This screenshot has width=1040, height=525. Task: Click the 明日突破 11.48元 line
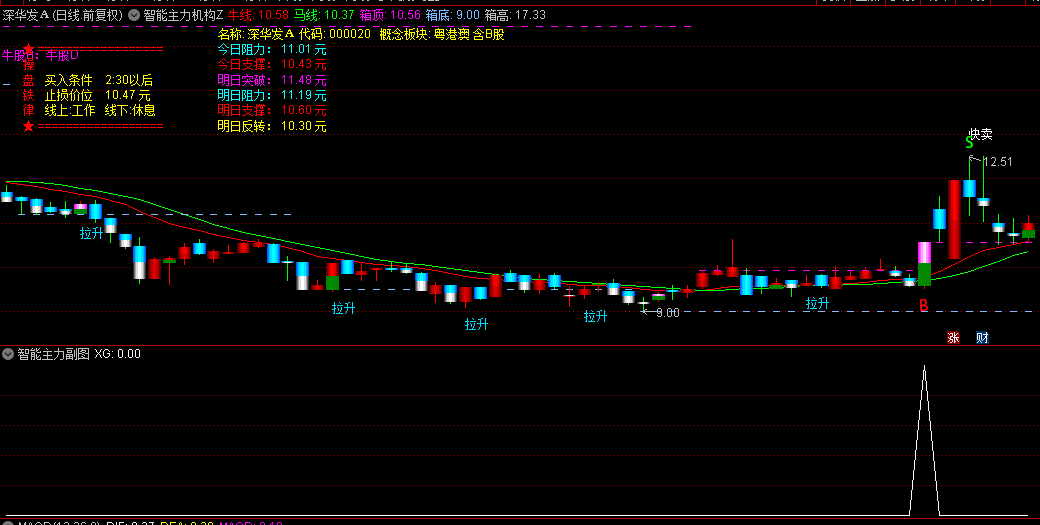pos(272,80)
